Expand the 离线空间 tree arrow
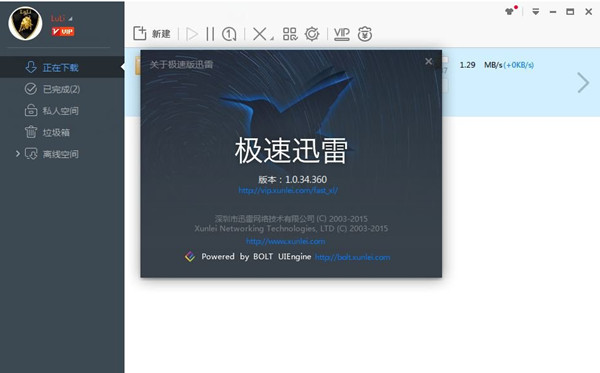The height and width of the screenshot is (373, 600). [17, 154]
